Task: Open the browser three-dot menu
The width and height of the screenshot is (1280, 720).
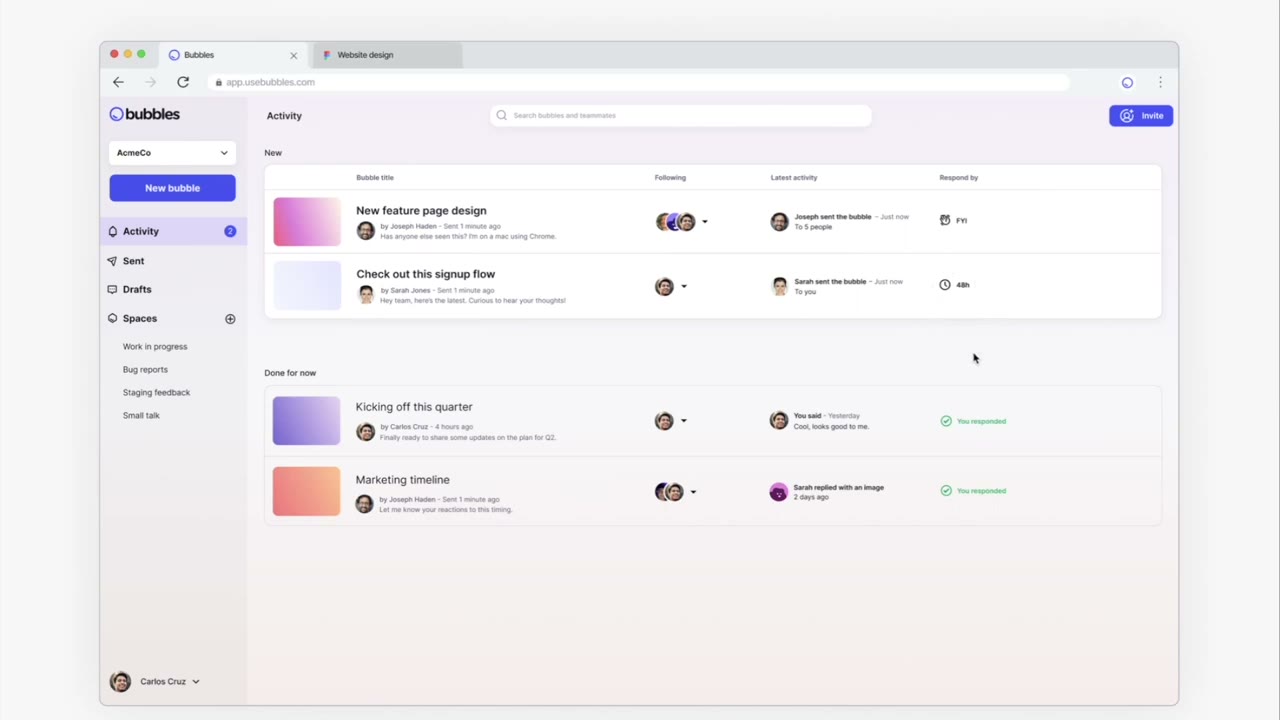Action: click(x=1160, y=83)
